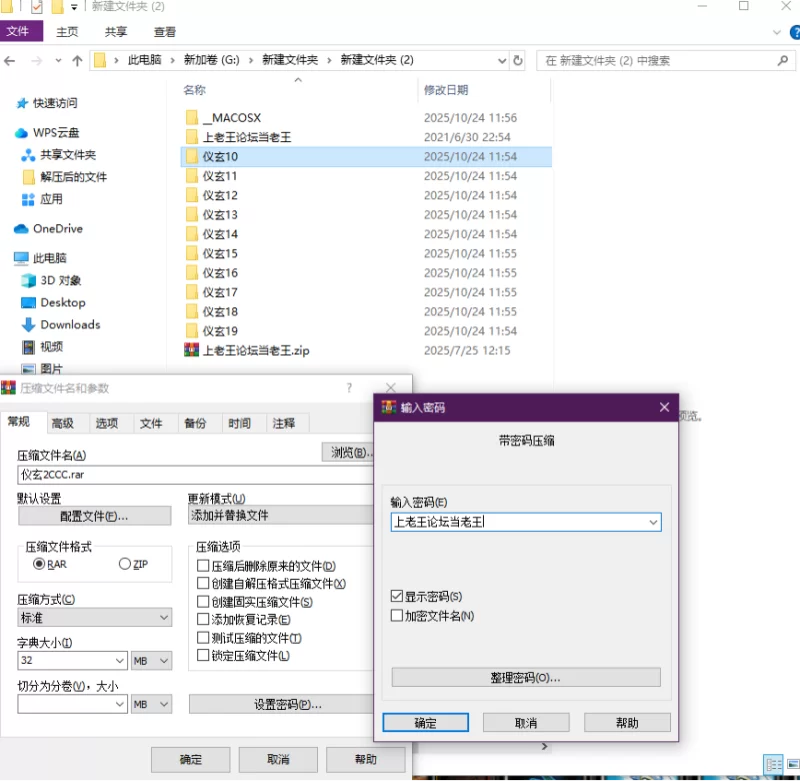
Task: Open OneDrive cloud icon in sidebar
Action: (21, 229)
